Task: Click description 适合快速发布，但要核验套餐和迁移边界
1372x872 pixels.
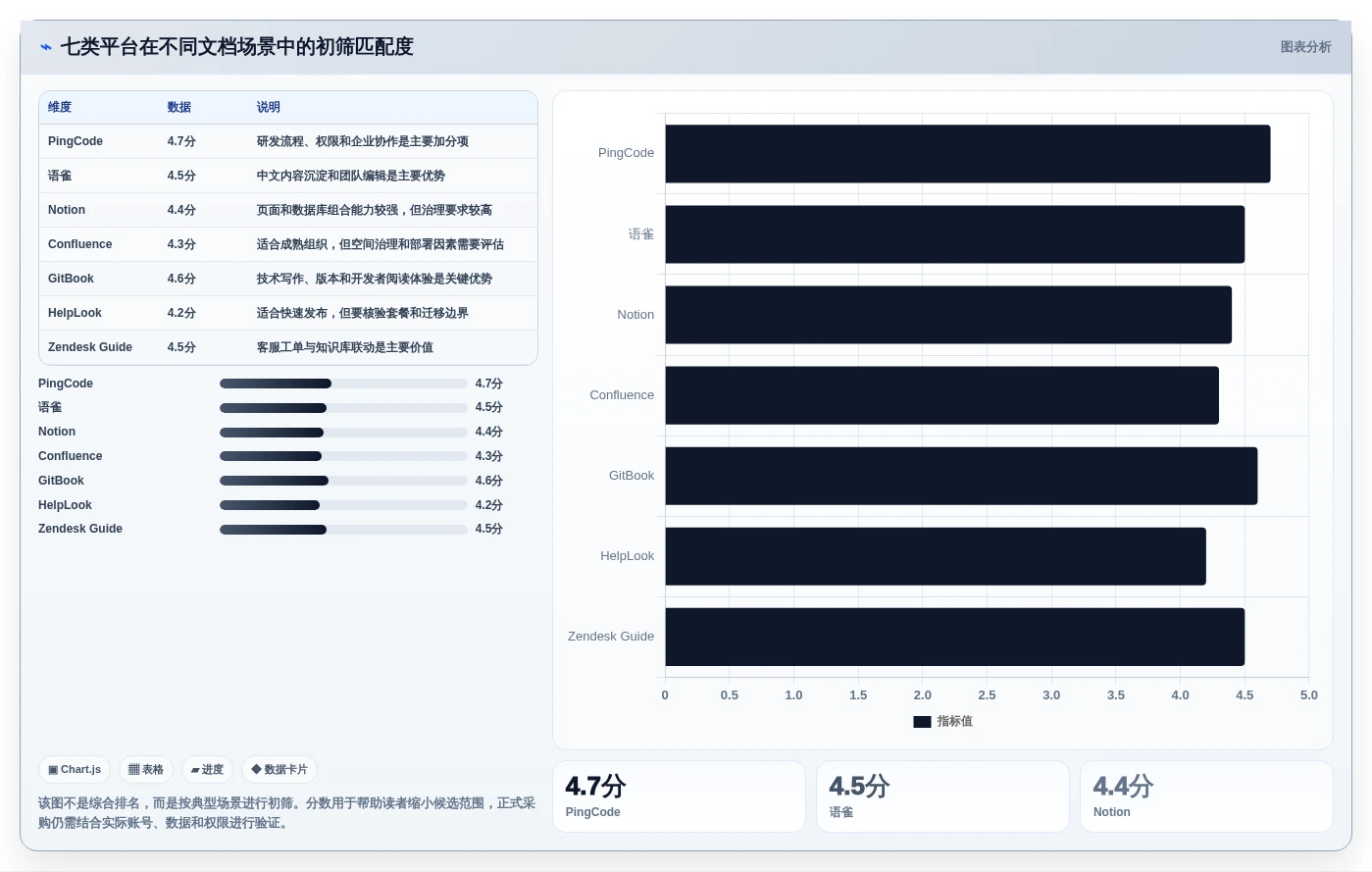Action: (x=363, y=313)
